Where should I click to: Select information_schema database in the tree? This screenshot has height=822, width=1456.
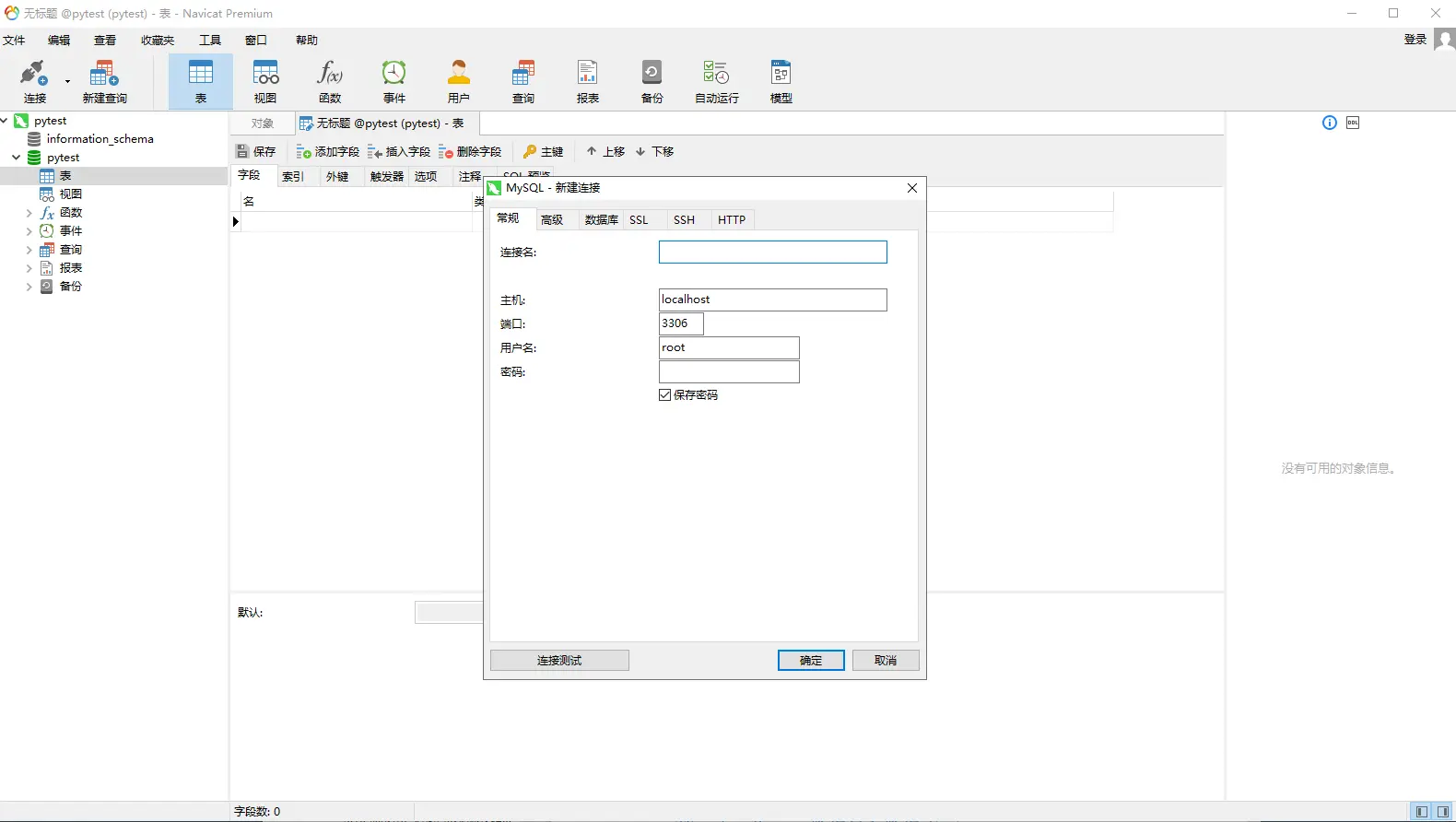point(100,139)
